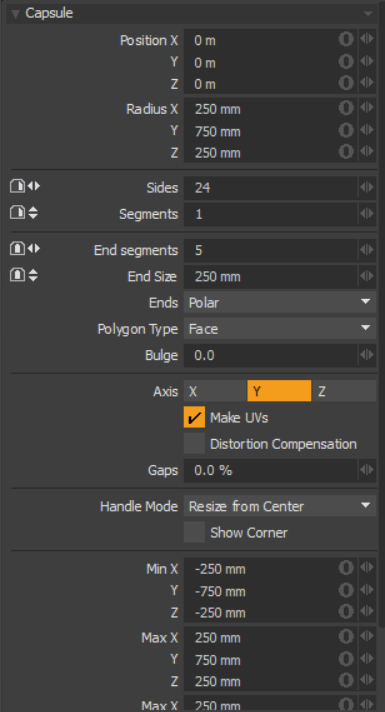Screen dimensions: 385x712
Task: Click the End Size handle icon
Action: pos(24,275)
